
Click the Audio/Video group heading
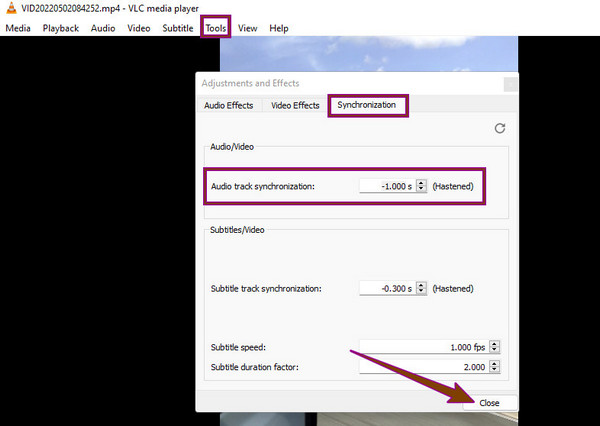coord(232,147)
